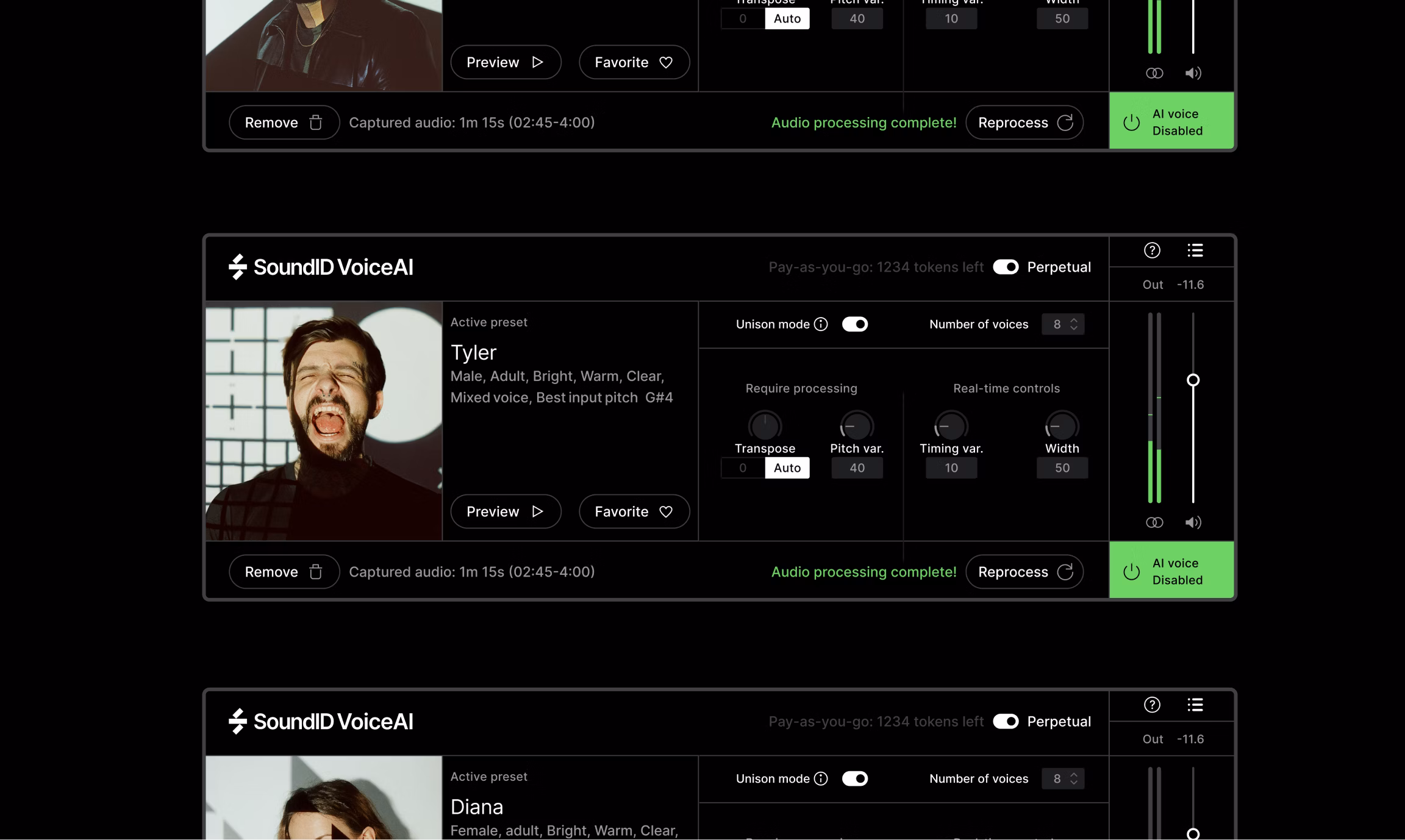
Task: Open the list menu in Tyler panel
Action: [1195, 251]
